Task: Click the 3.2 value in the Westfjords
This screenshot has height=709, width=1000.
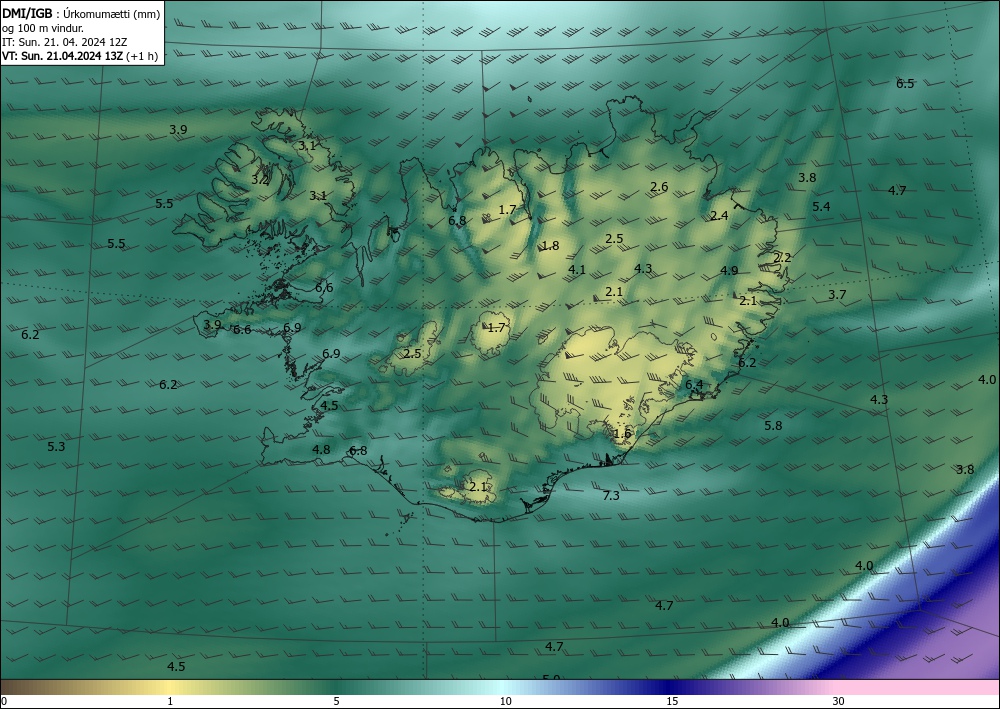Action: coord(260,180)
